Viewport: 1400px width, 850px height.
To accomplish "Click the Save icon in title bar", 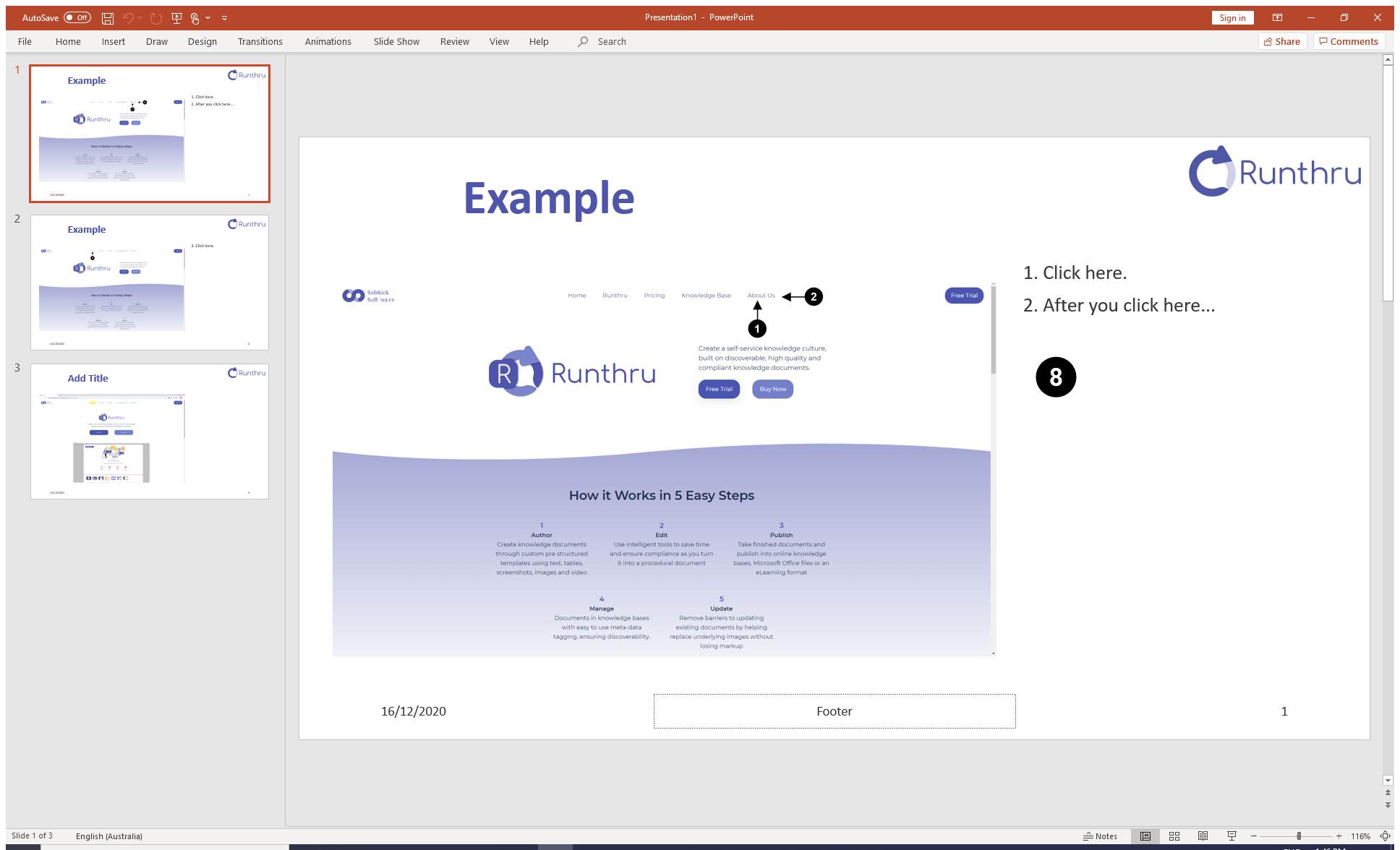I will [x=108, y=18].
